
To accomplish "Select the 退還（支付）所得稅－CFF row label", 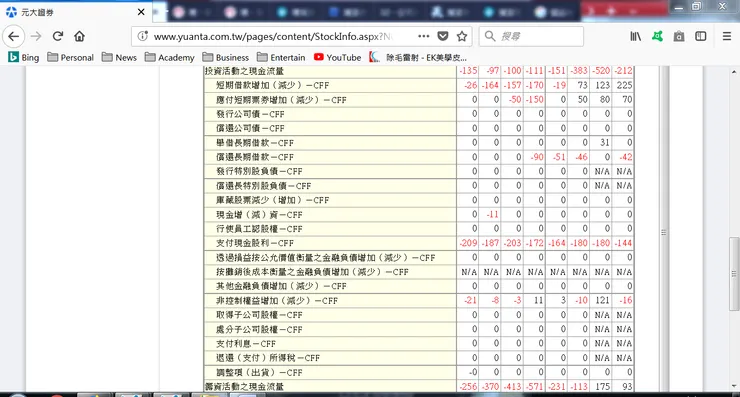I will coord(268,358).
